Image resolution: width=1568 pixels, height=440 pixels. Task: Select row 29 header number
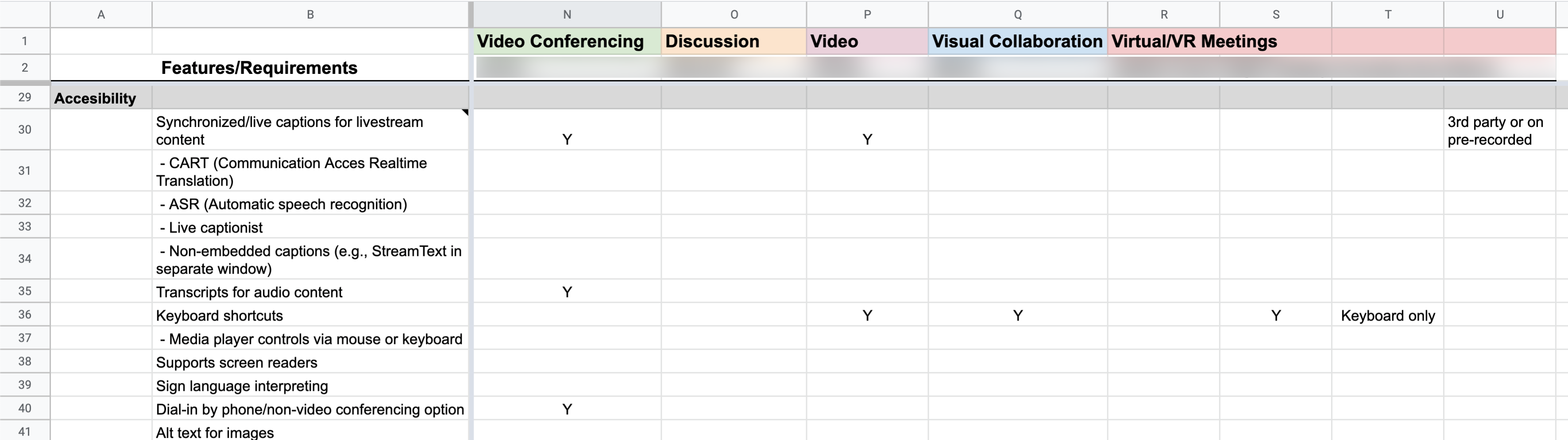pyautogui.click(x=24, y=97)
